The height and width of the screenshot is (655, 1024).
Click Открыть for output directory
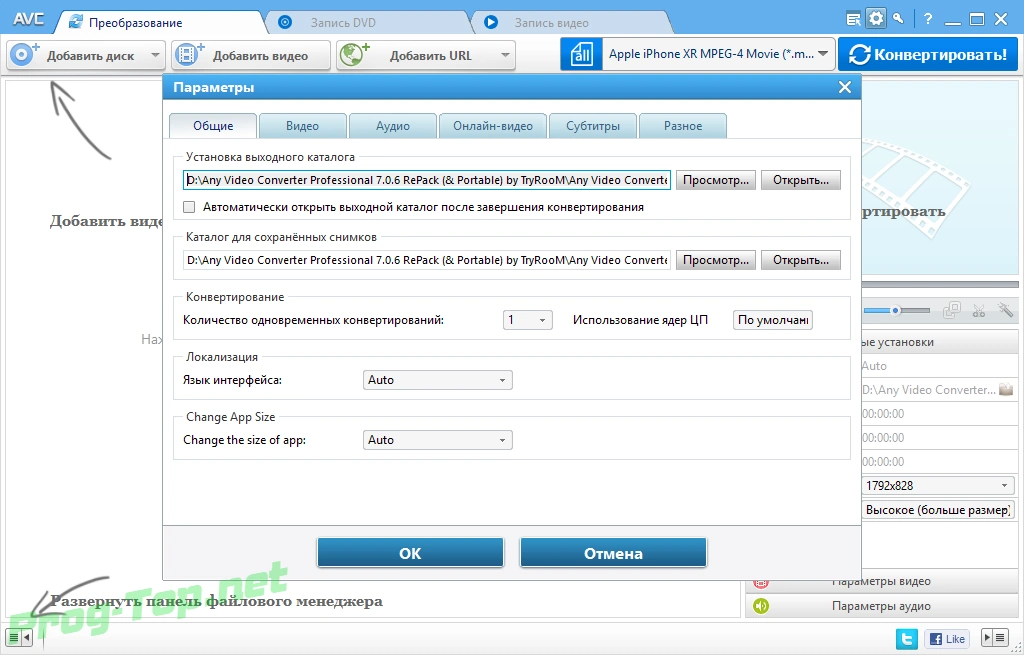pyautogui.click(x=801, y=180)
